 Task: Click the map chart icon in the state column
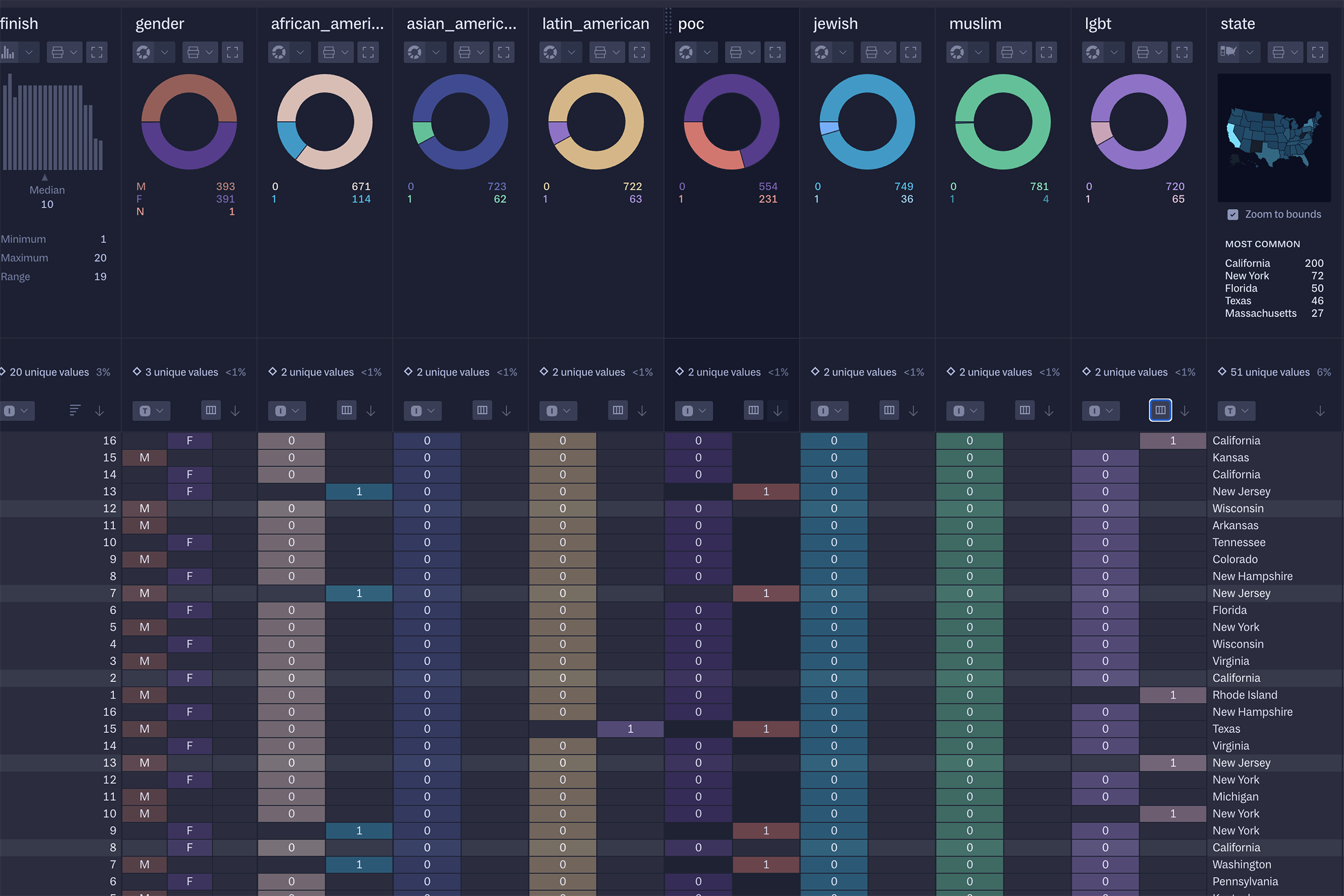pos(1228,53)
